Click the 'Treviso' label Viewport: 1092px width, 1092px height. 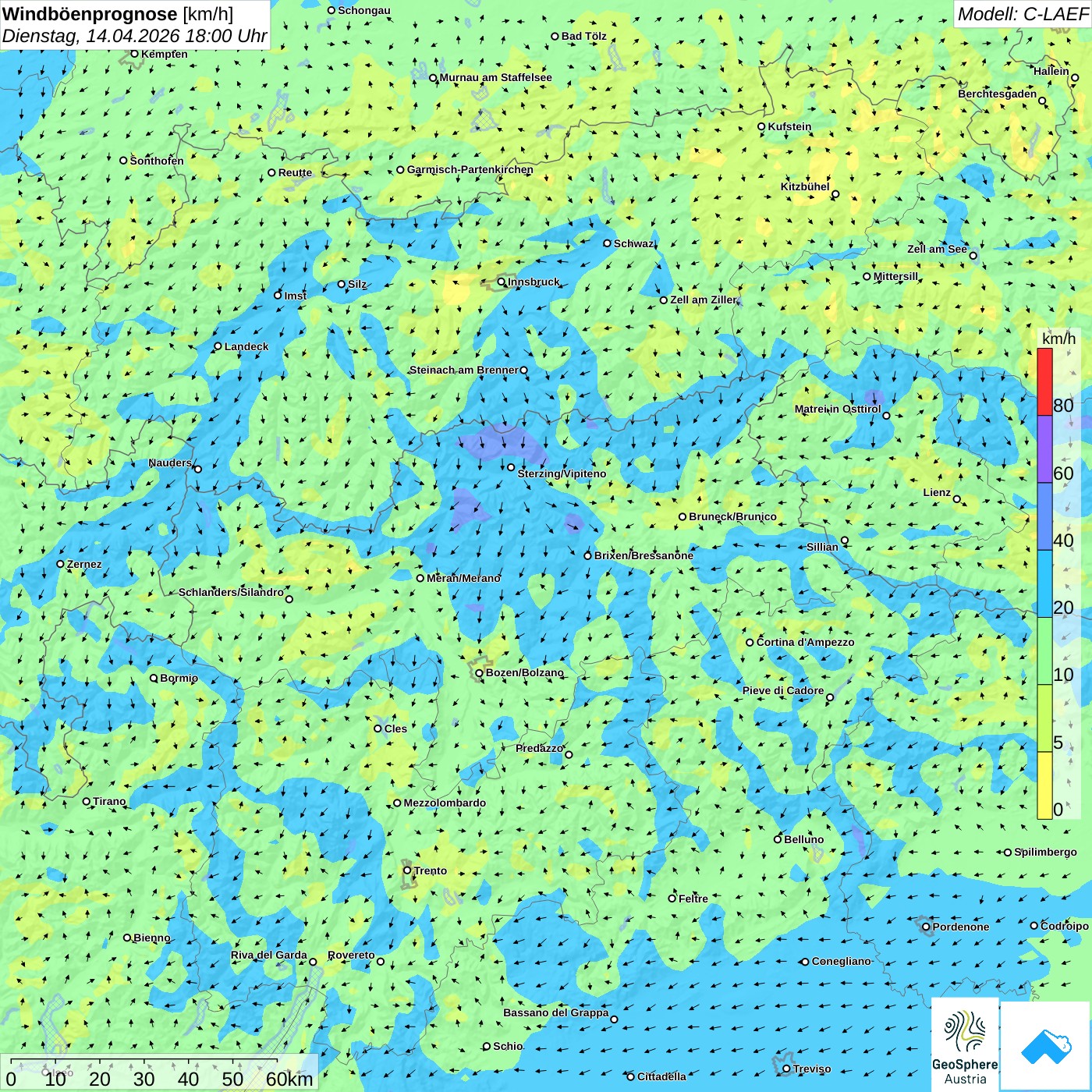pos(811,1069)
